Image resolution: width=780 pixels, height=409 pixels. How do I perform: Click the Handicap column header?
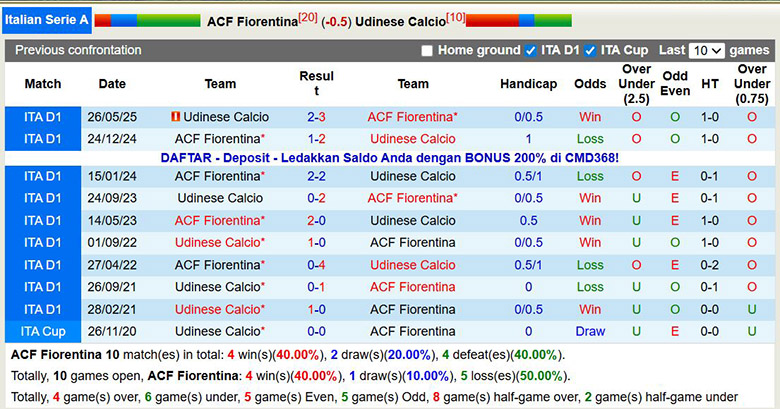[528, 84]
